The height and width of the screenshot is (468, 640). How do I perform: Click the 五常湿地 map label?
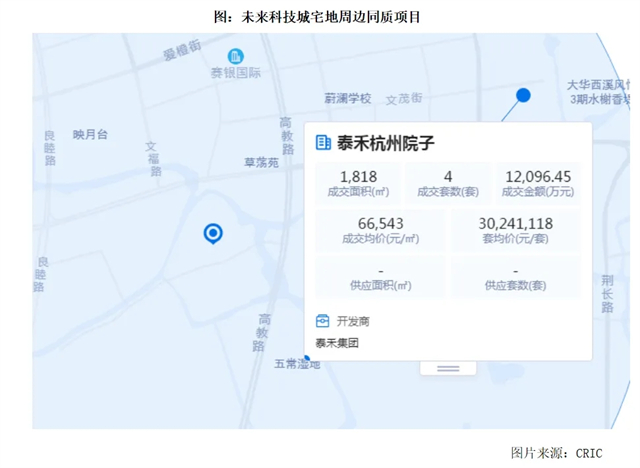(297, 364)
